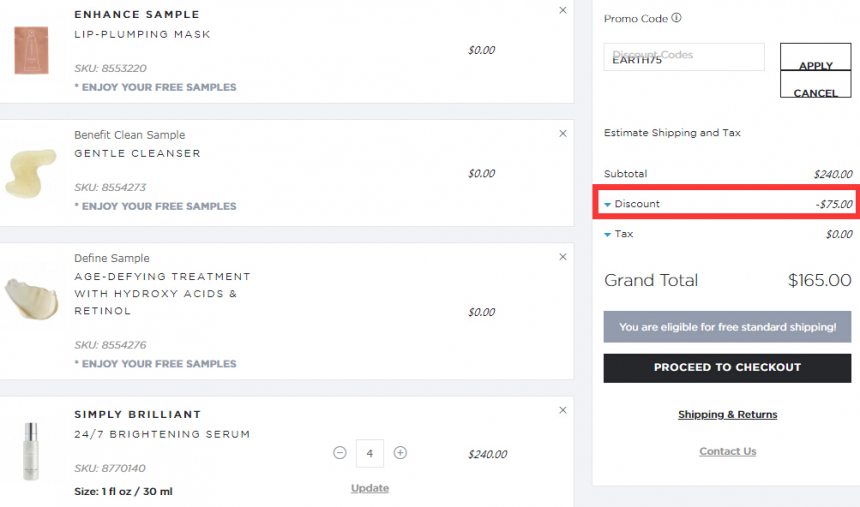Viewport: 860px width, 507px height.
Task: View the Lip-Plumping Mask product thumbnail
Action: [x=31, y=50]
